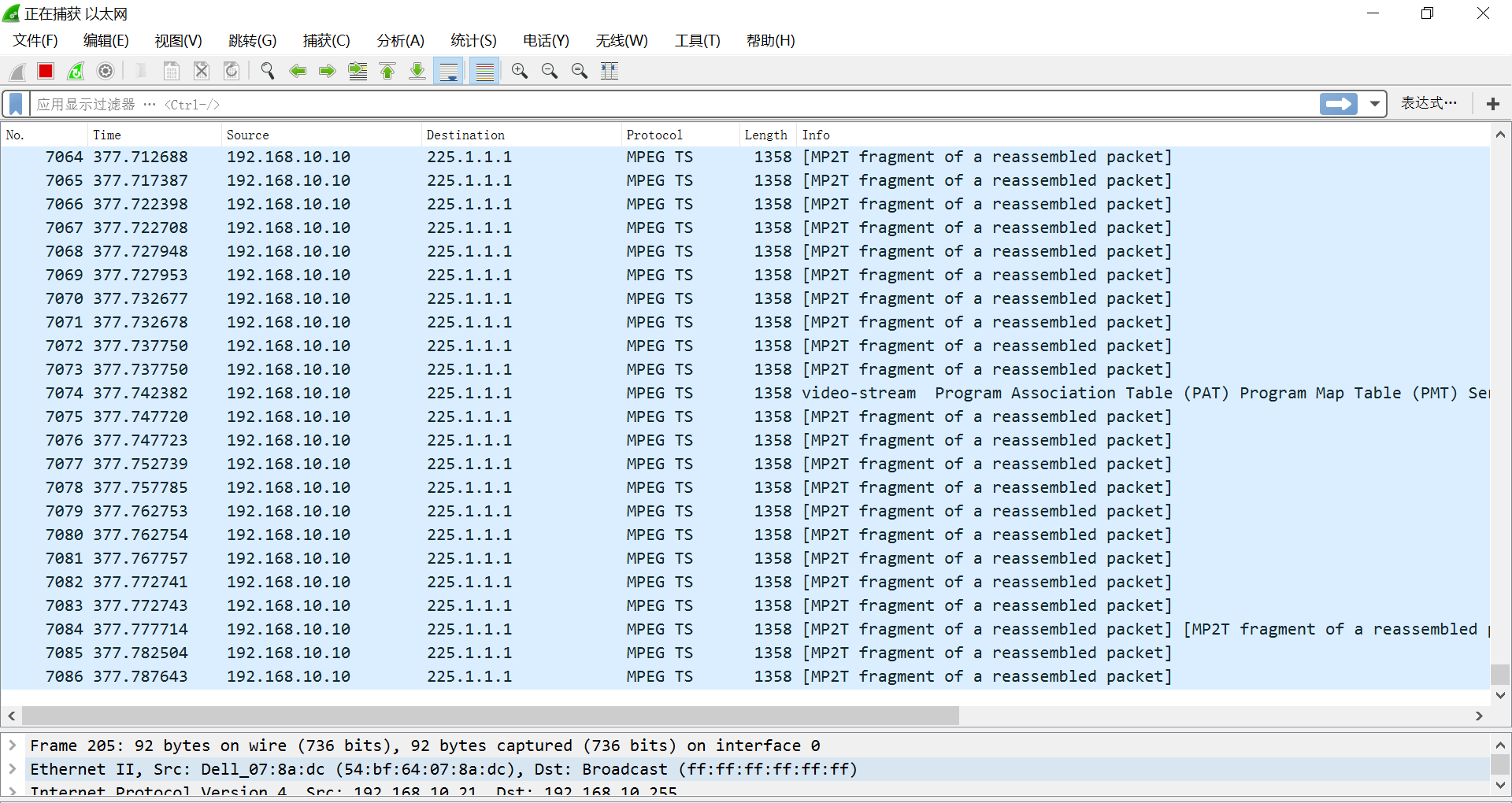The height and width of the screenshot is (803, 1512).
Task: Sort by Destination column header
Action: (522, 135)
